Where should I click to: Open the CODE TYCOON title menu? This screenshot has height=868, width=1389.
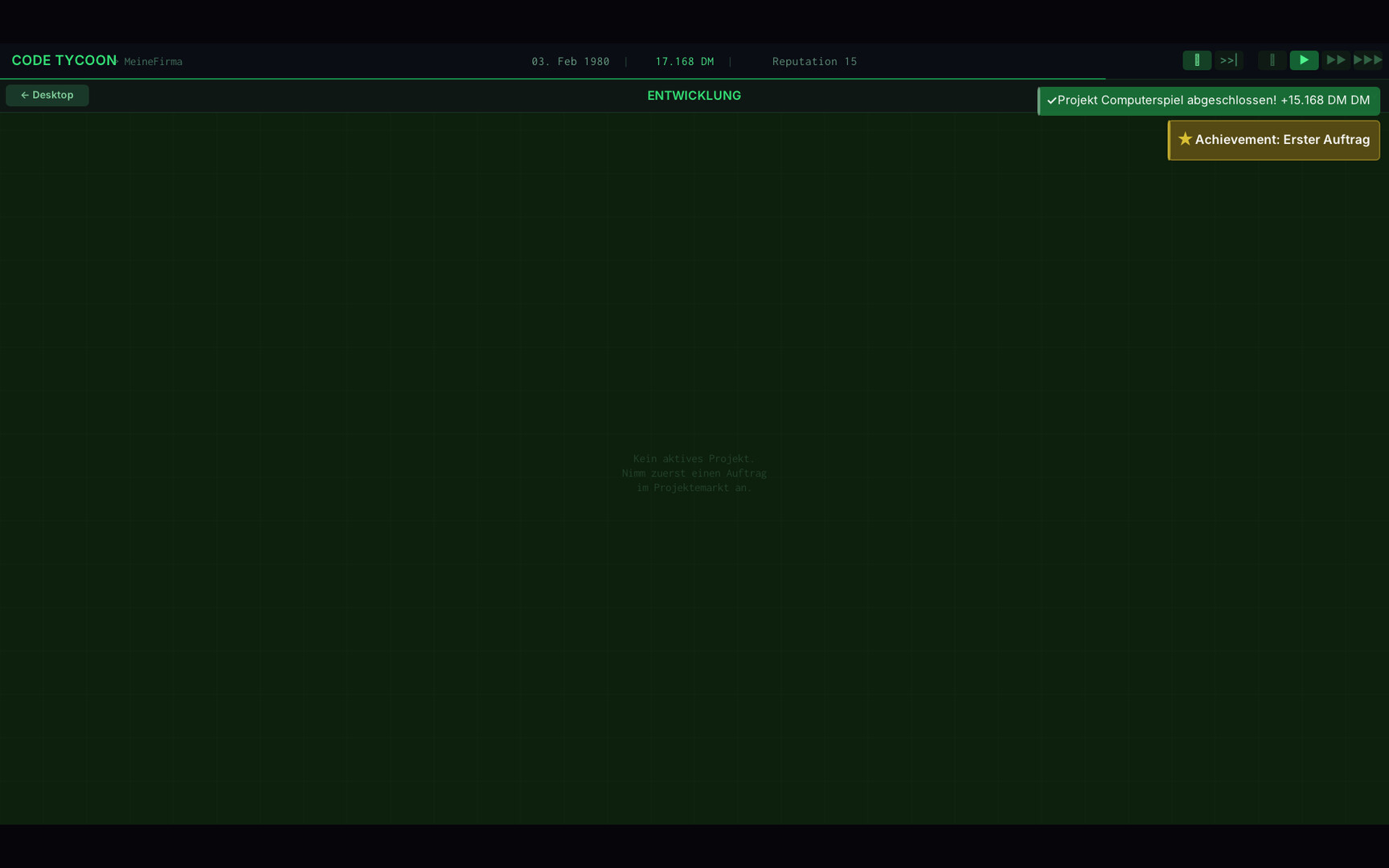64,59
